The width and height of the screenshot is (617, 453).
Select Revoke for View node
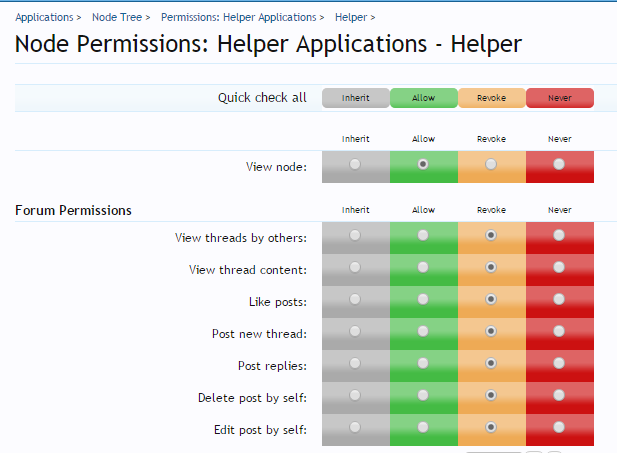(491, 165)
